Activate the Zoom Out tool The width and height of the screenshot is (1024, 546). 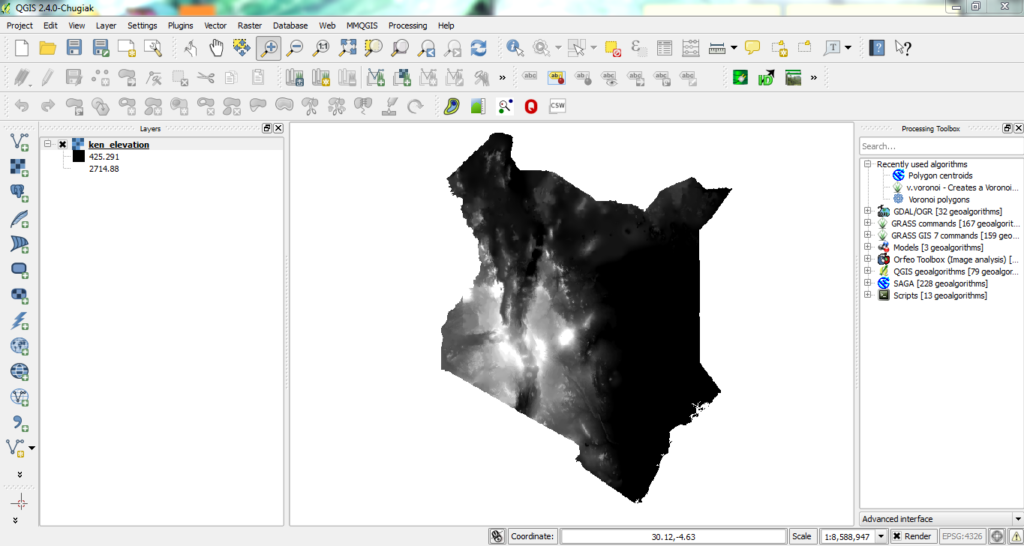pyautogui.click(x=295, y=48)
